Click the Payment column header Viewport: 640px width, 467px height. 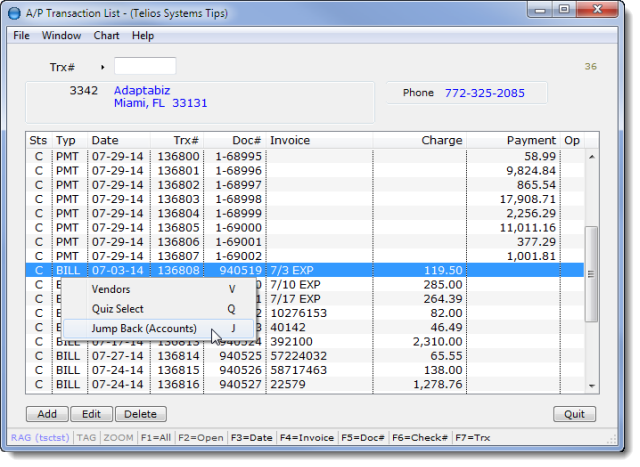coord(531,141)
